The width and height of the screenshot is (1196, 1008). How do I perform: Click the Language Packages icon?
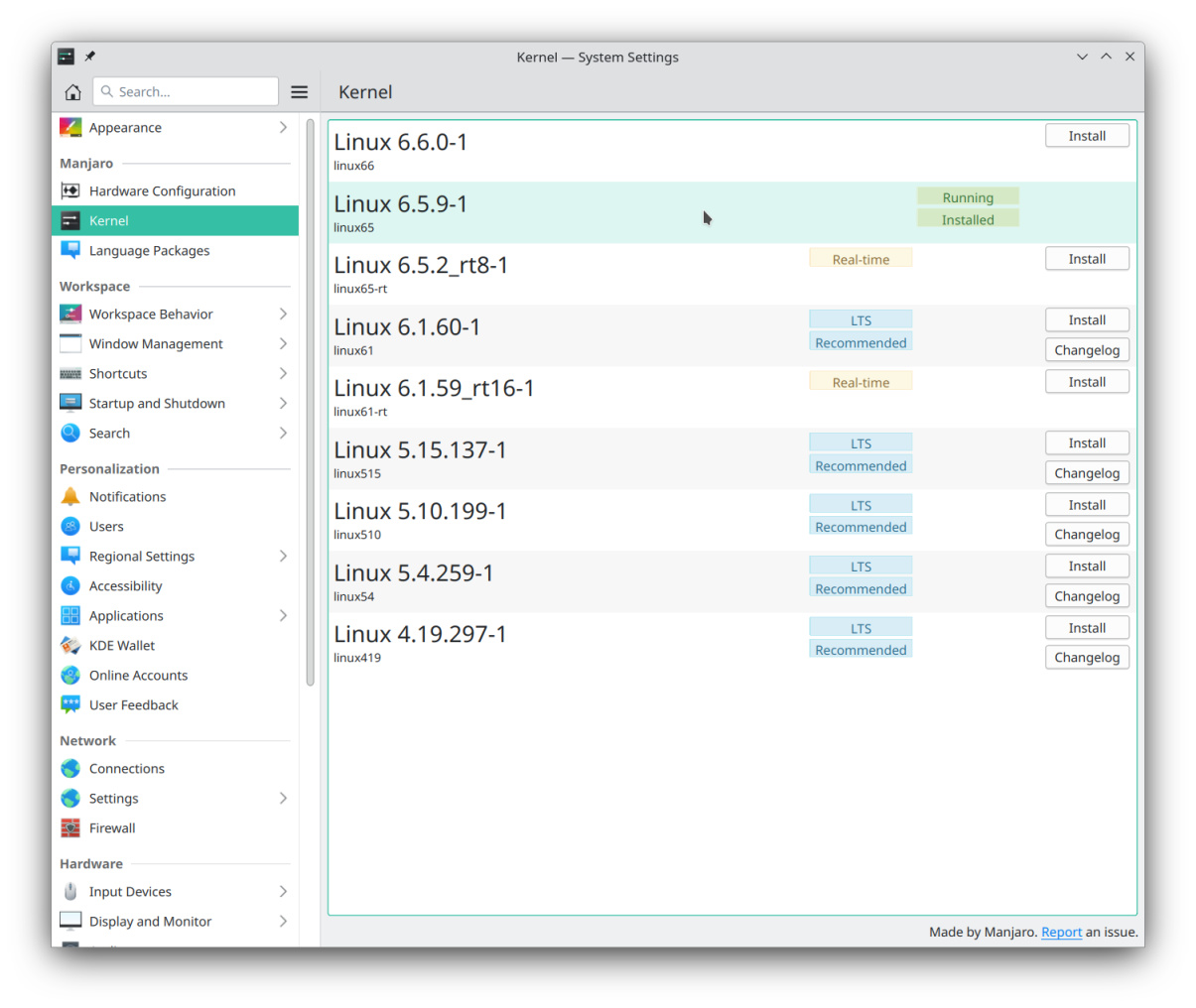[70, 251]
